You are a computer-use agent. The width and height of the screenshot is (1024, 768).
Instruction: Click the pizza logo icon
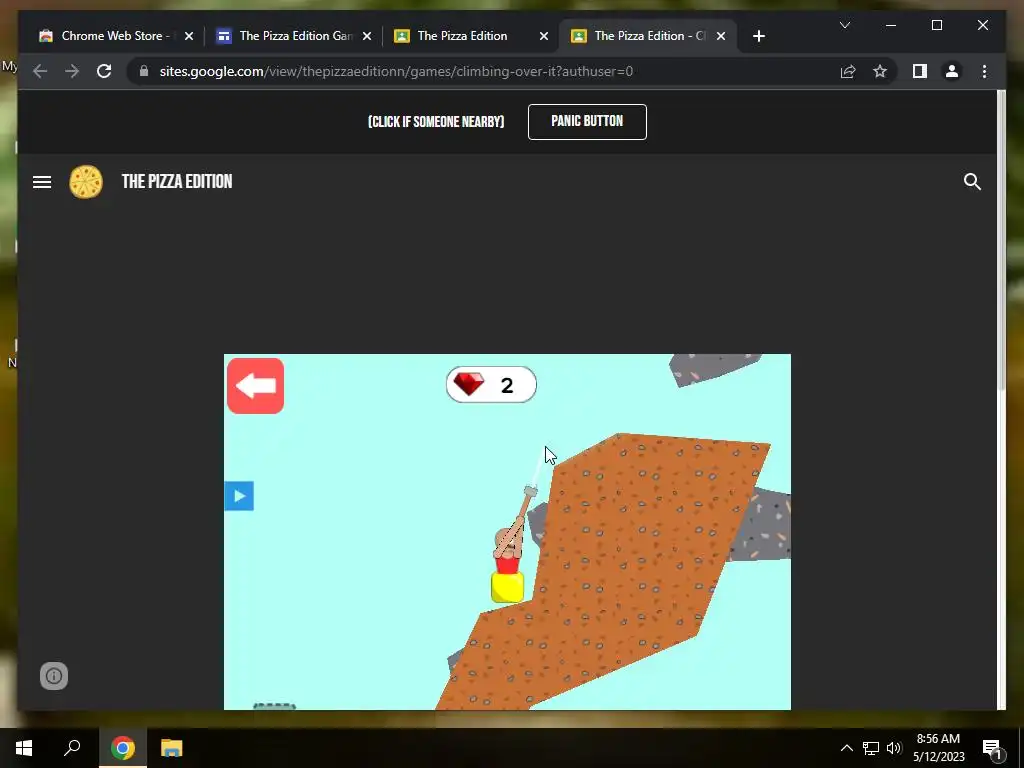[86, 182]
